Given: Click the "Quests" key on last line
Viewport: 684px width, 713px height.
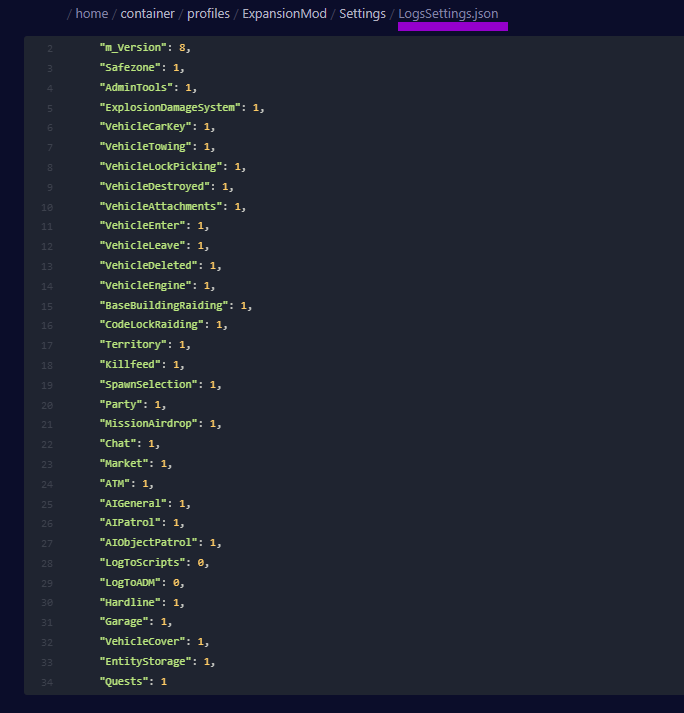Looking at the screenshot, I should click(x=126, y=681).
